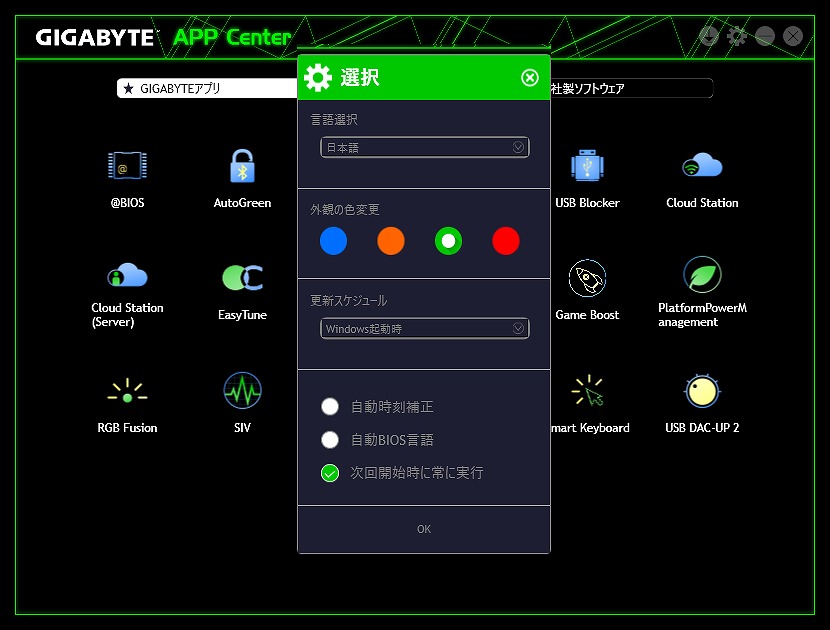
Task: Click the @BIOS label text
Action: [128, 203]
